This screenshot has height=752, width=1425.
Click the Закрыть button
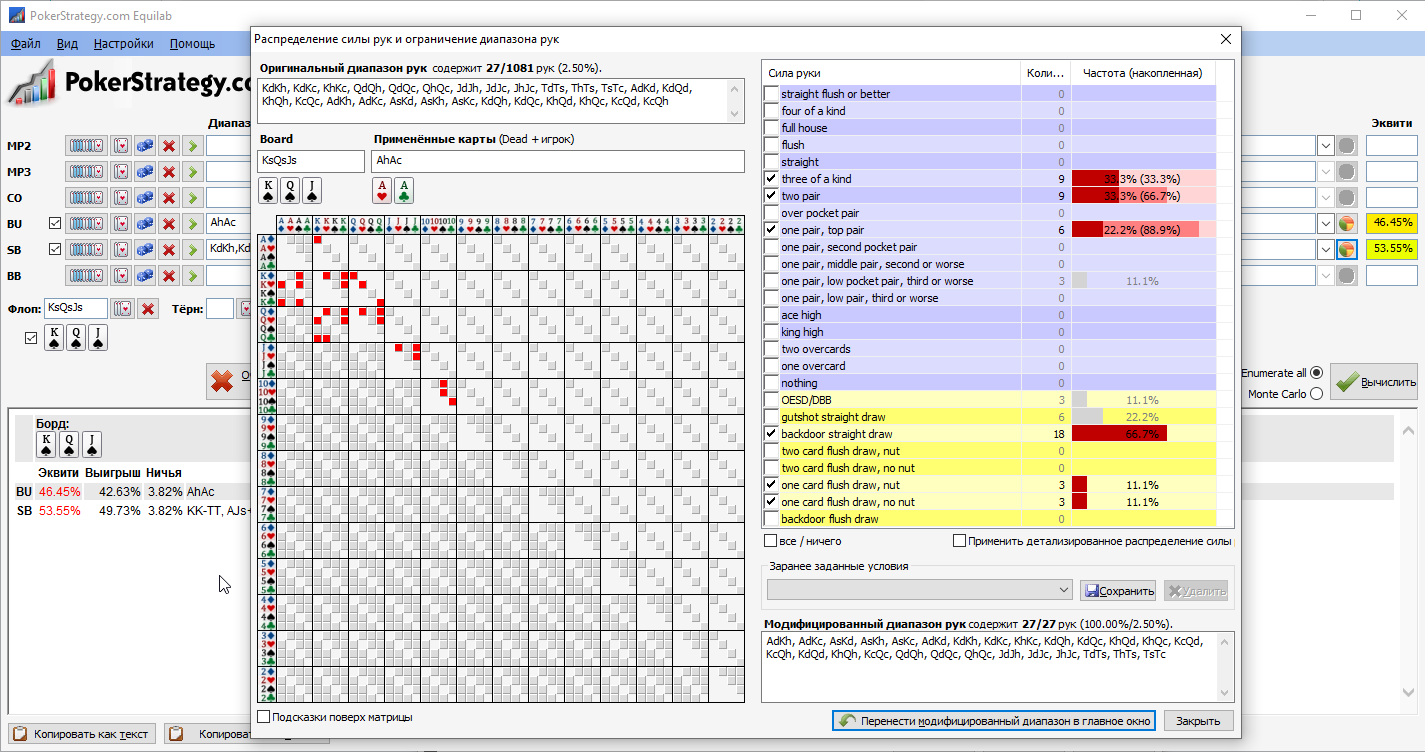click(1197, 721)
